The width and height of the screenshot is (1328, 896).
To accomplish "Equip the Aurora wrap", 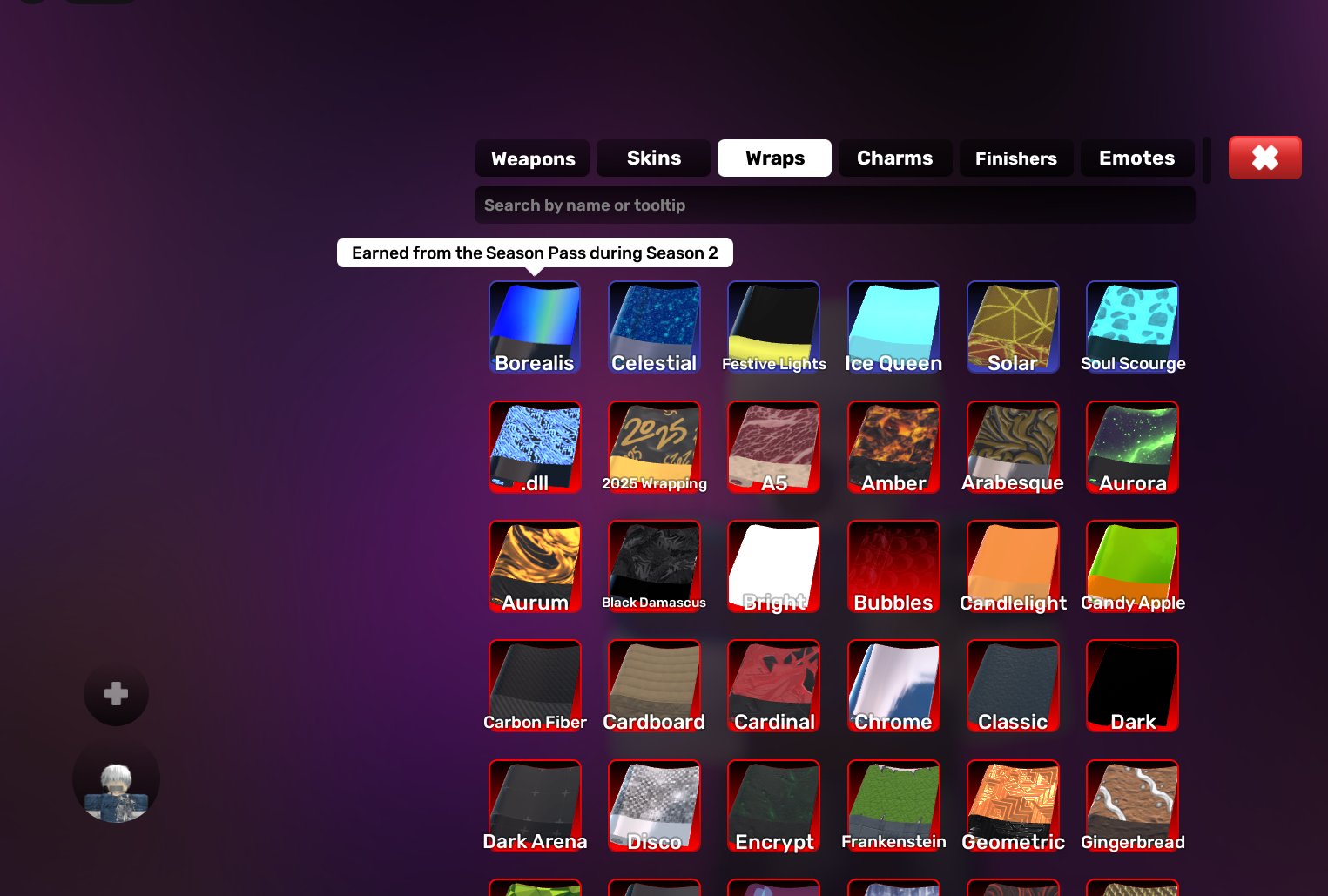I will pyautogui.click(x=1132, y=447).
